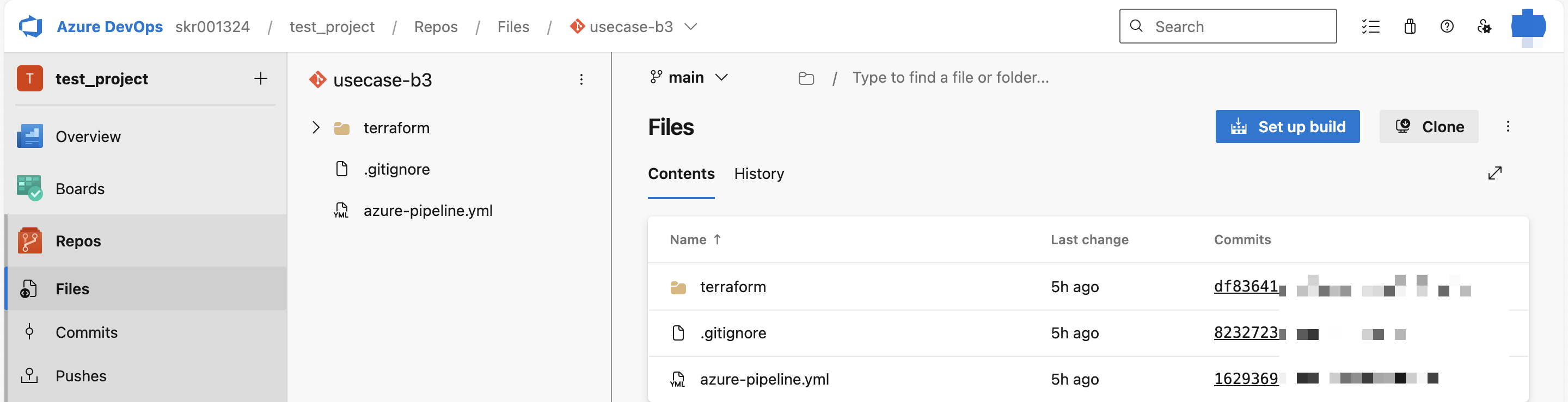
Task: Select azure-pipeline.yml in the file tree
Action: click(427, 211)
